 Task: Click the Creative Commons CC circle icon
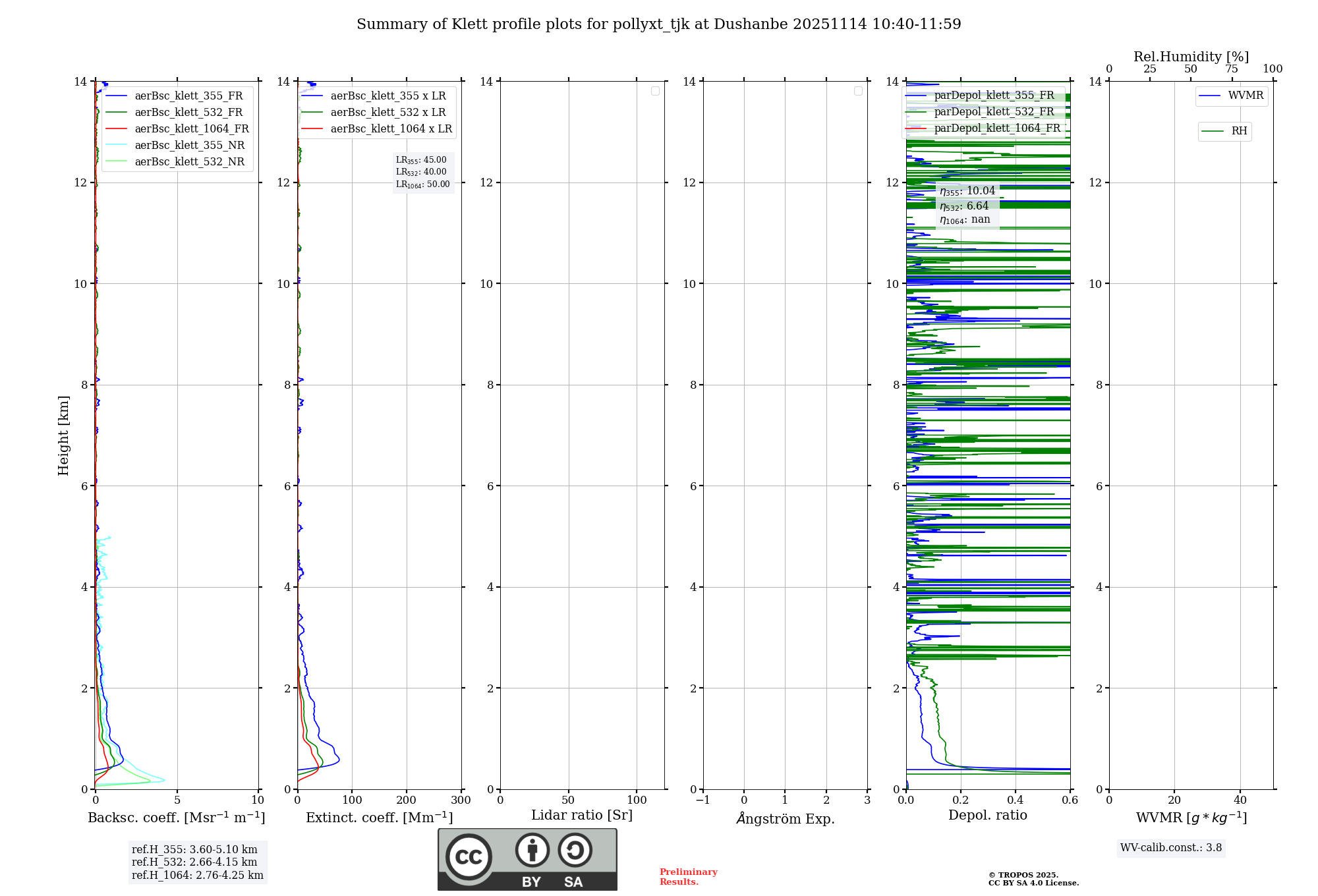point(469,856)
